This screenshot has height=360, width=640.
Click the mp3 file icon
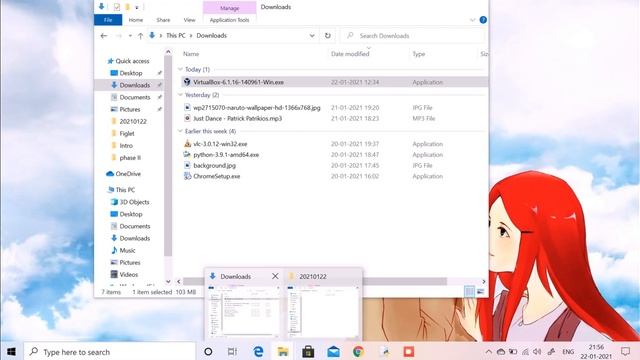click(x=187, y=118)
